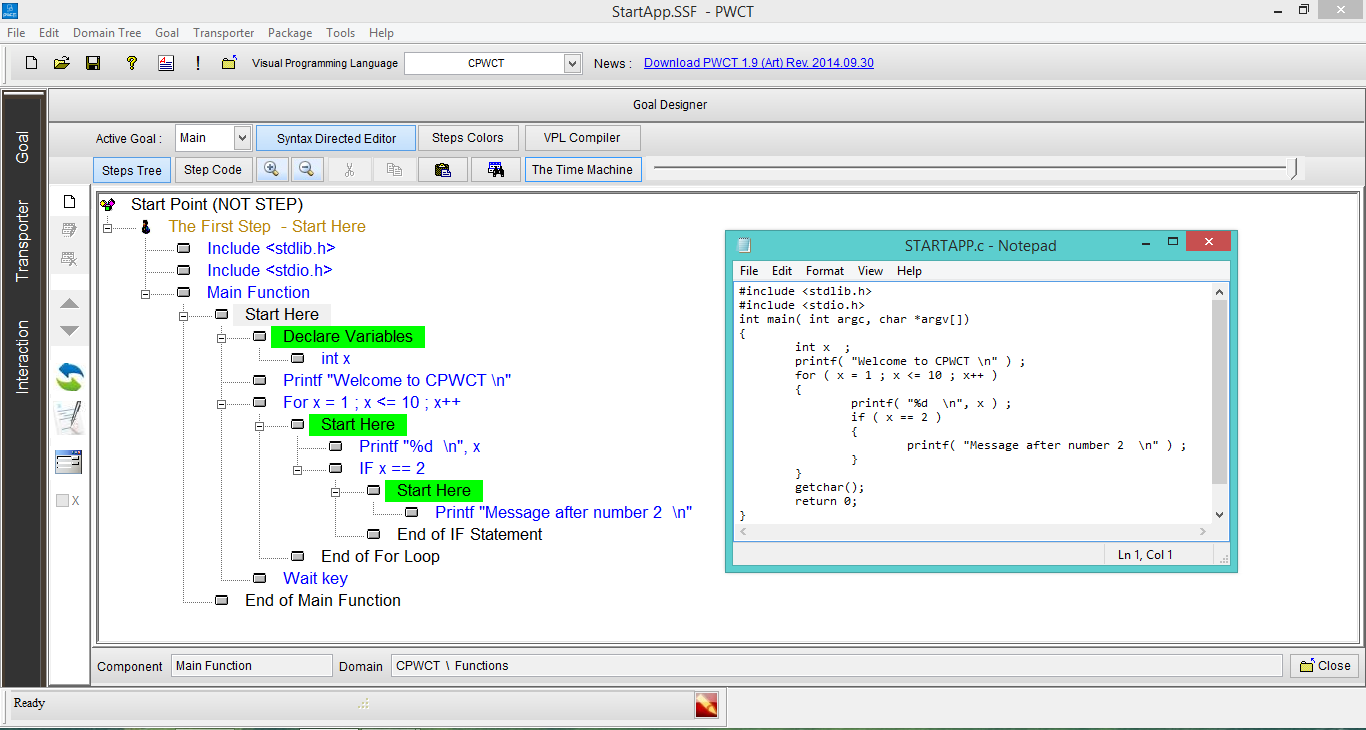Click the zoom out magnifier icon
Screen dimensions: 1366x730
click(x=307, y=169)
